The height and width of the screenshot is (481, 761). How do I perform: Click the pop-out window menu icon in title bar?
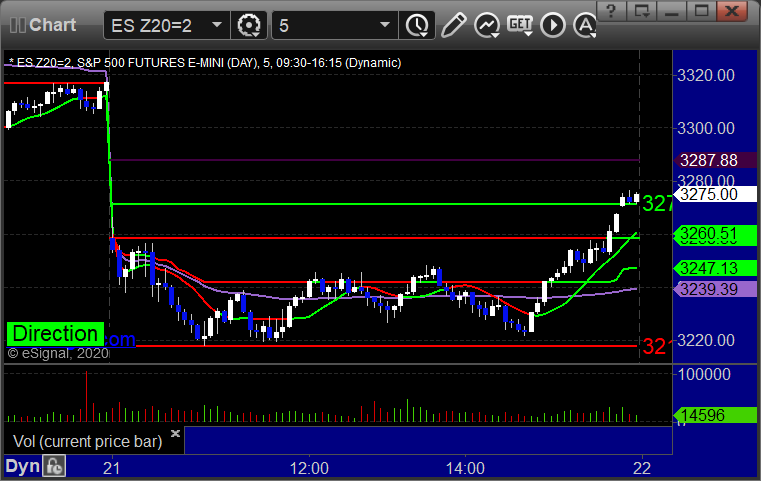coord(642,11)
